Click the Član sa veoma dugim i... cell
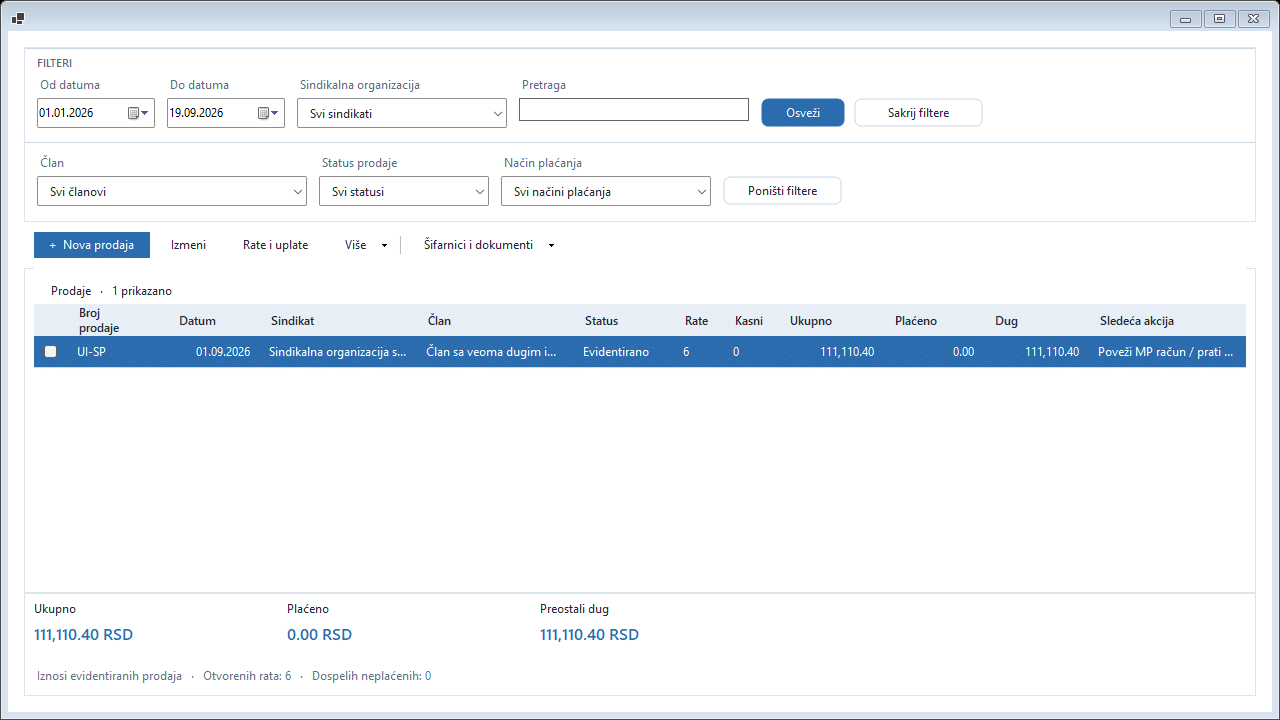The height and width of the screenshot is (720, 1280). pyautogui.click(x=491, y=352)
